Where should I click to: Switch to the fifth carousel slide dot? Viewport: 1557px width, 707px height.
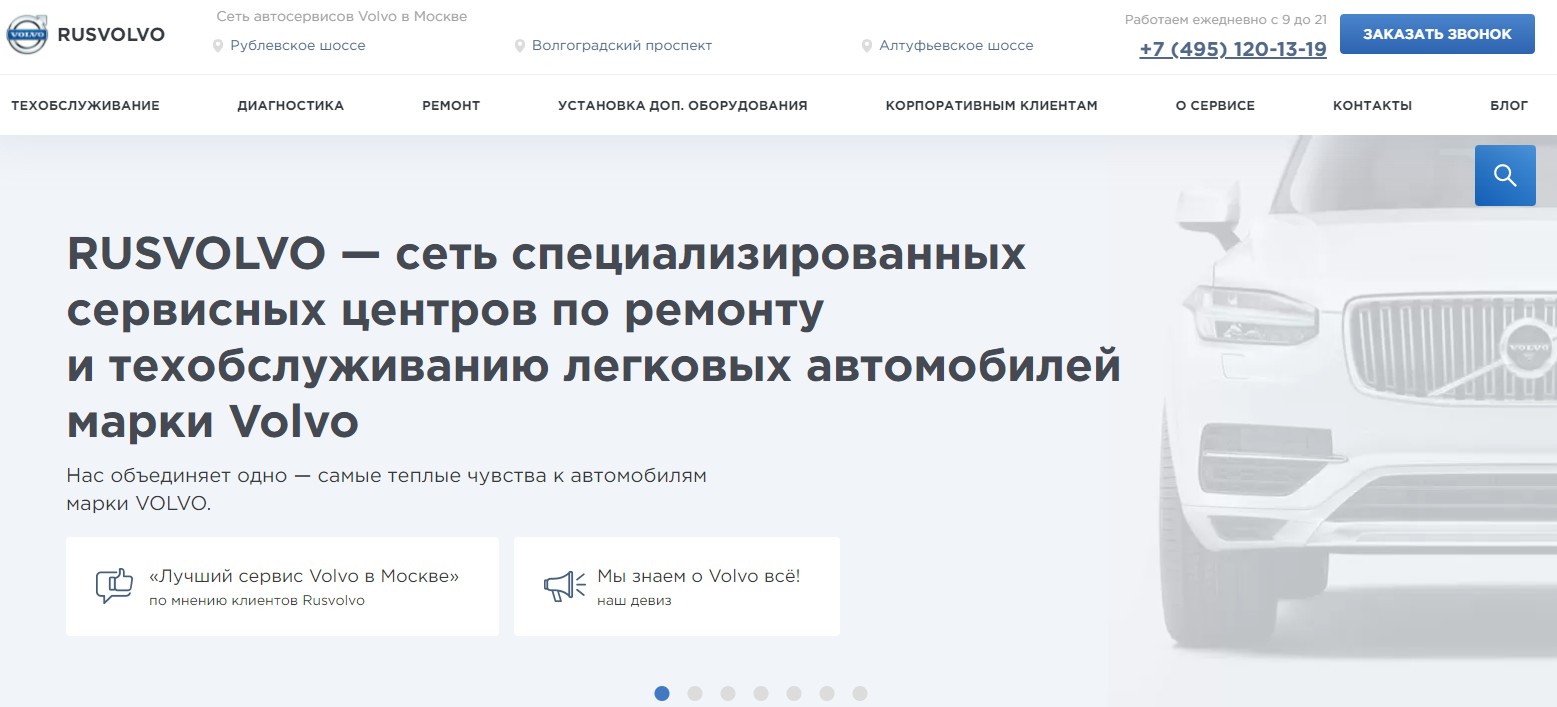[x=794, y=693]
